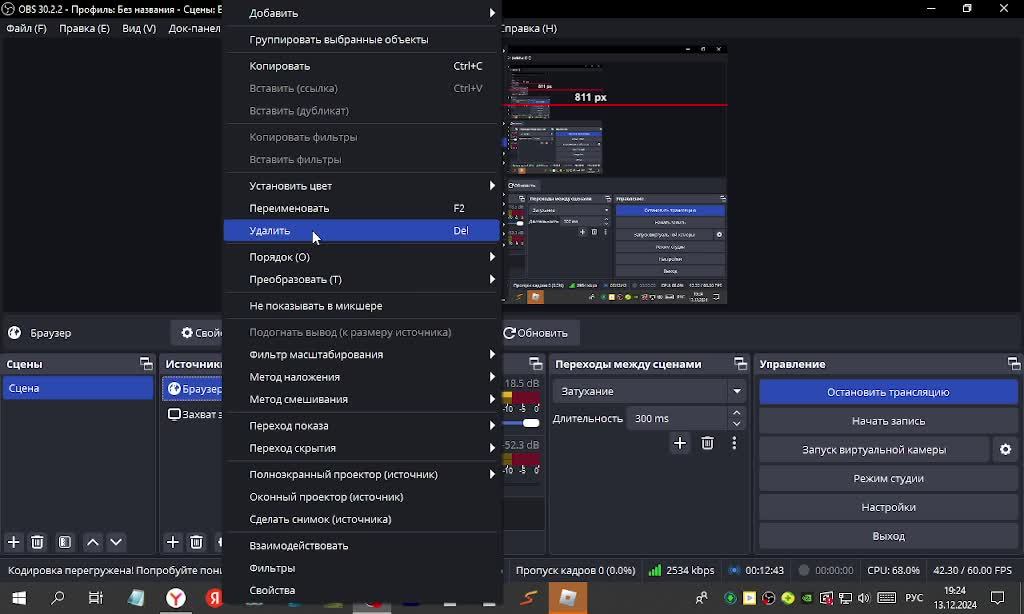This screenshot has height=614, width=1024.
Task: Click Группировать выбранные объекты
Action: [x=361, y=40]
